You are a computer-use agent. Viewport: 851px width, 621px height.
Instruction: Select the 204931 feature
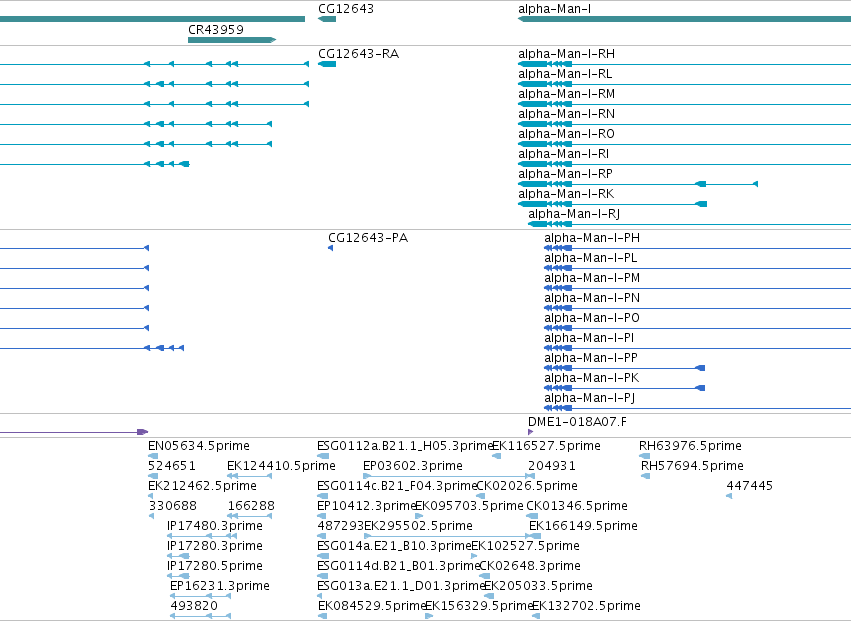552,466
